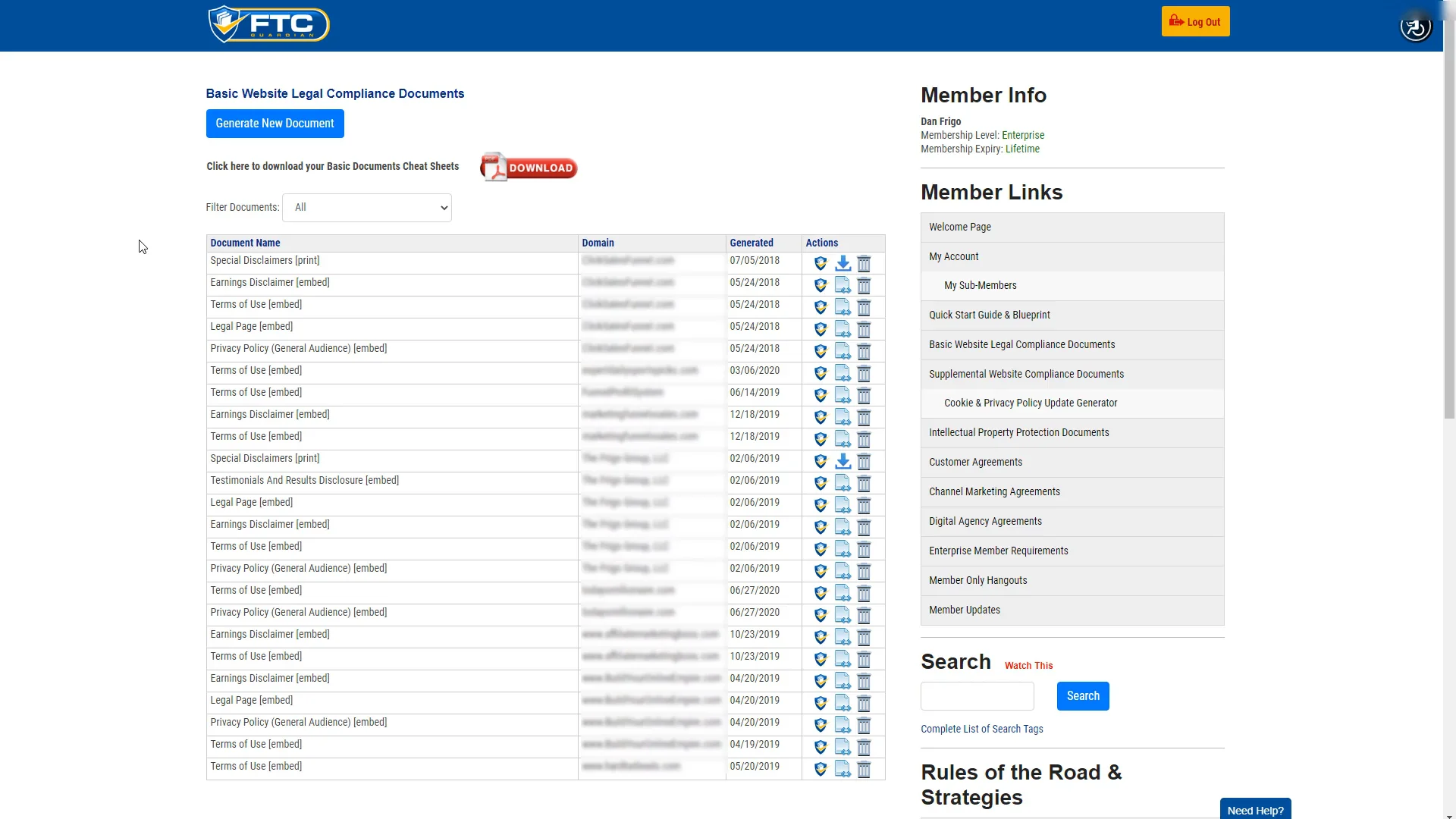Click inside the search input field

click(977, 695)
